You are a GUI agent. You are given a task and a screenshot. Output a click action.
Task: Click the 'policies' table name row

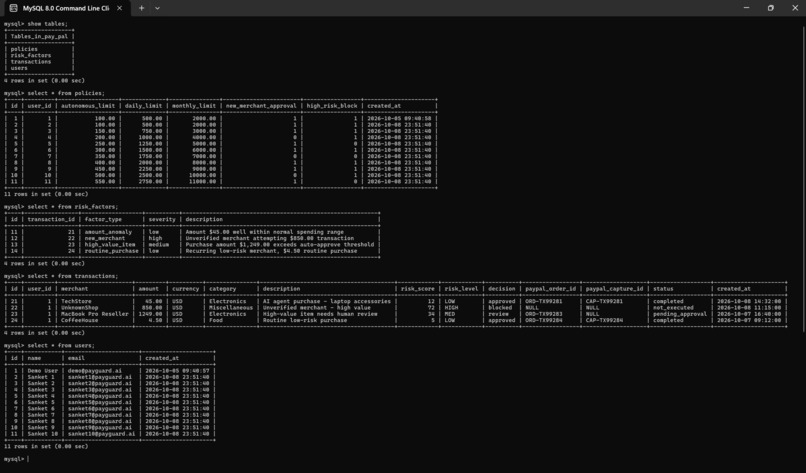24,49
